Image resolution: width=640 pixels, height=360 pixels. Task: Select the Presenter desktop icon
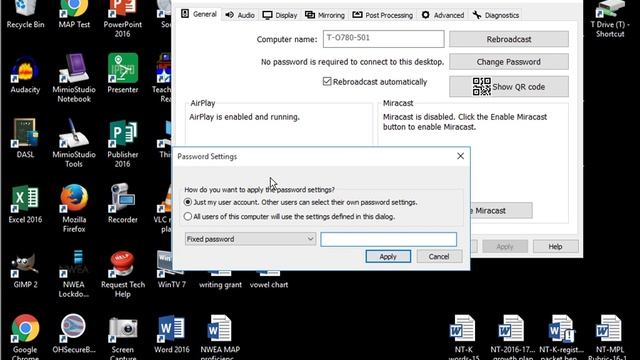coord(122,74)
